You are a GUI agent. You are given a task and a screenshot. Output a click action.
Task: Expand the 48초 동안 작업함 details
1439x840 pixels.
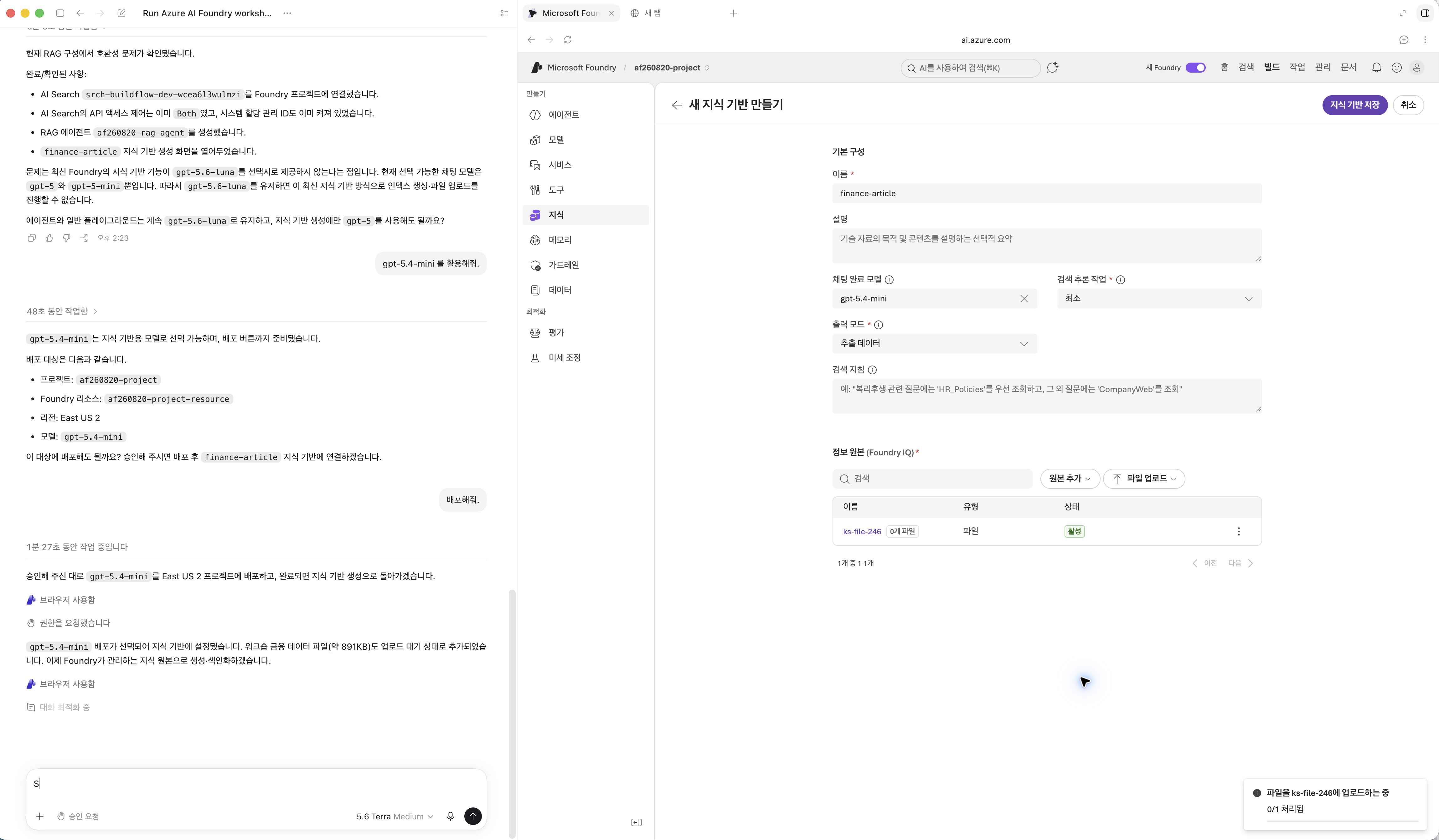click(62, 311)
